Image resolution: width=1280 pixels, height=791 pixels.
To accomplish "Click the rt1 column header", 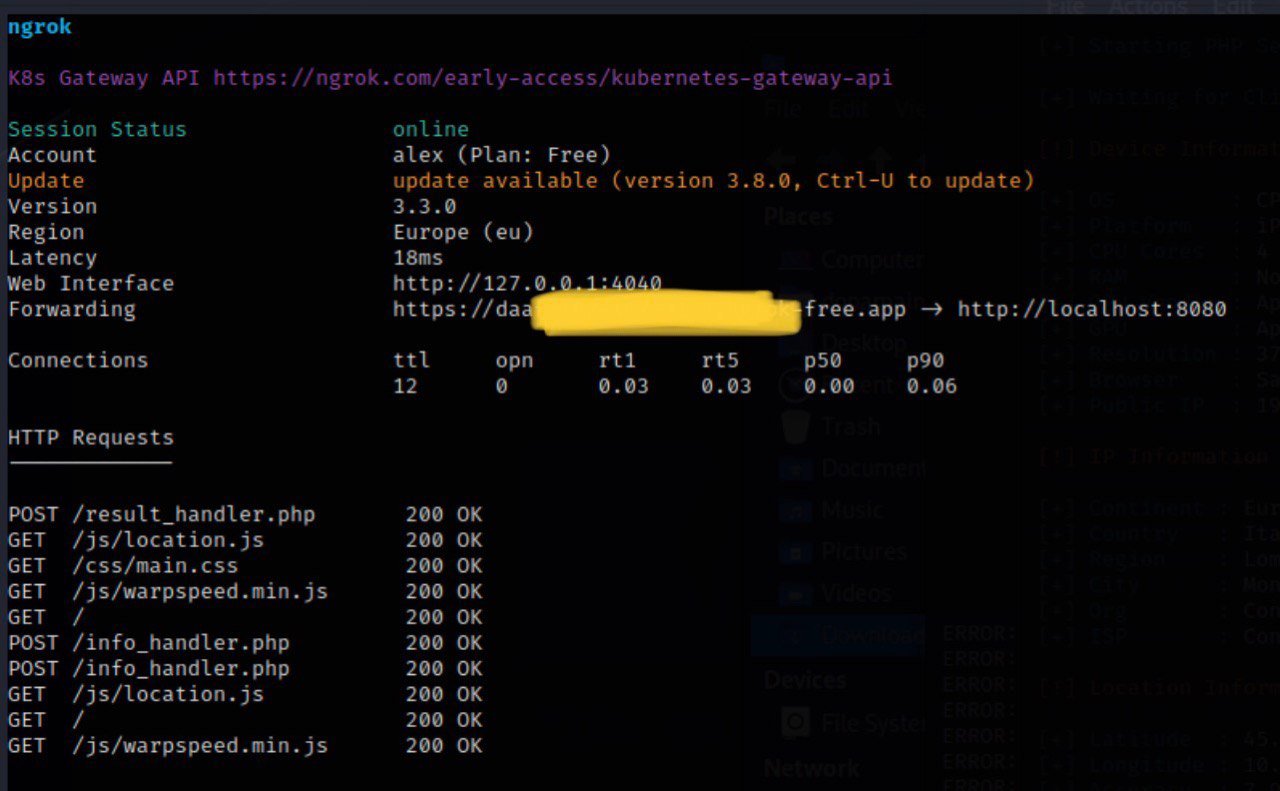I will coord(617,361).
